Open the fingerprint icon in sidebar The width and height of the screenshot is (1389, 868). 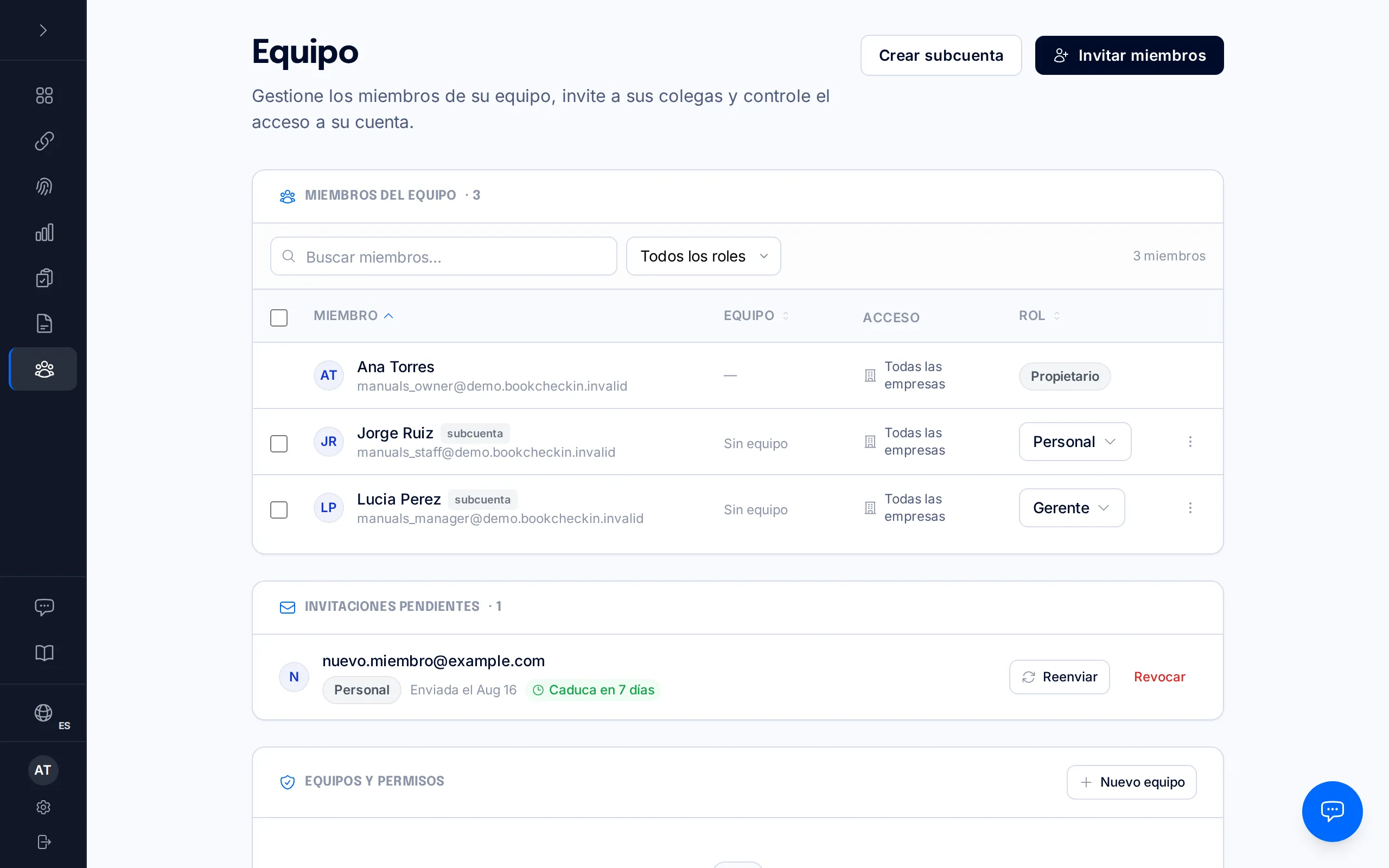(44, 187)
